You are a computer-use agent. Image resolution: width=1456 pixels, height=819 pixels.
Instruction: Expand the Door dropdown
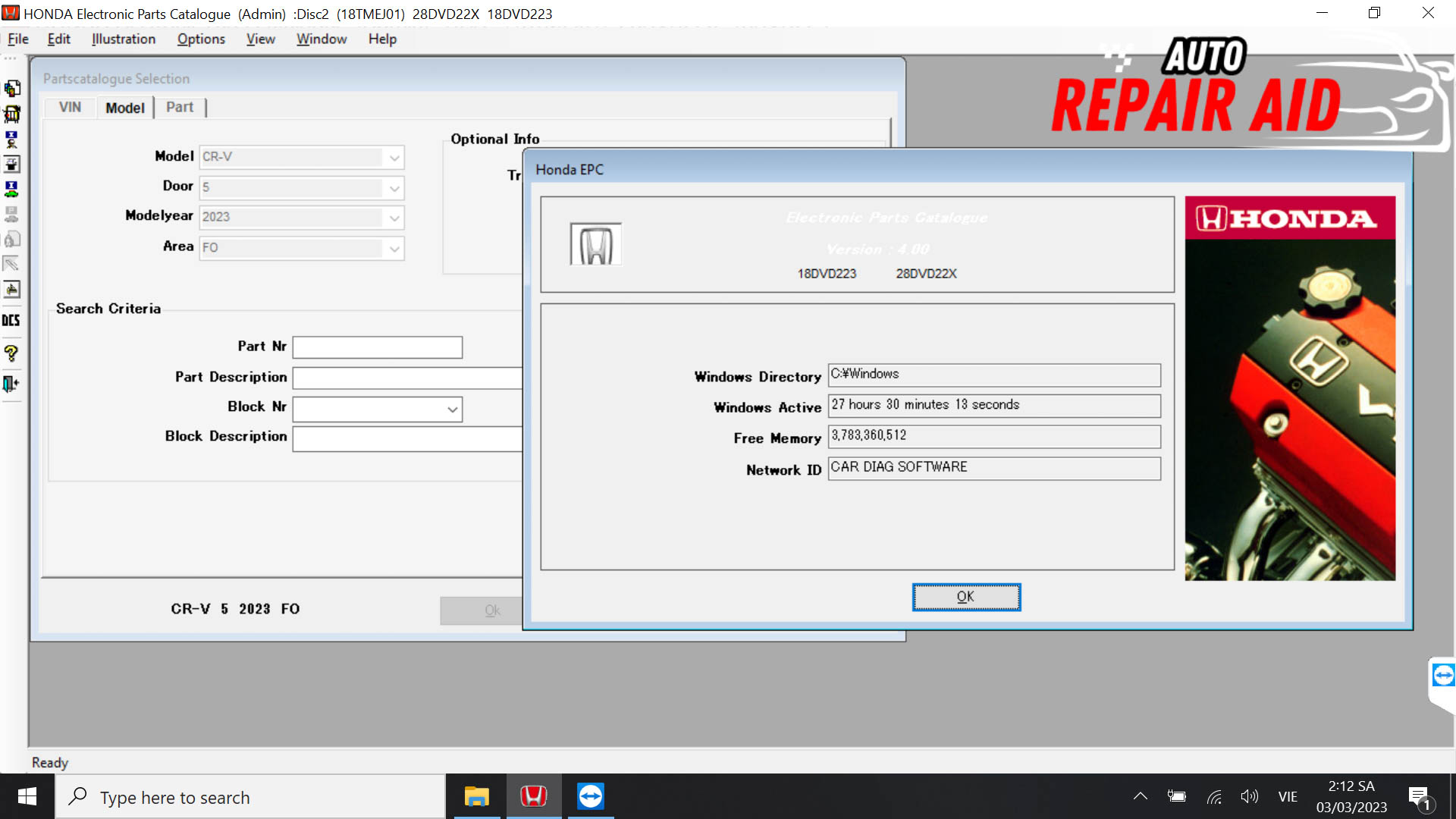click(394, 188)
